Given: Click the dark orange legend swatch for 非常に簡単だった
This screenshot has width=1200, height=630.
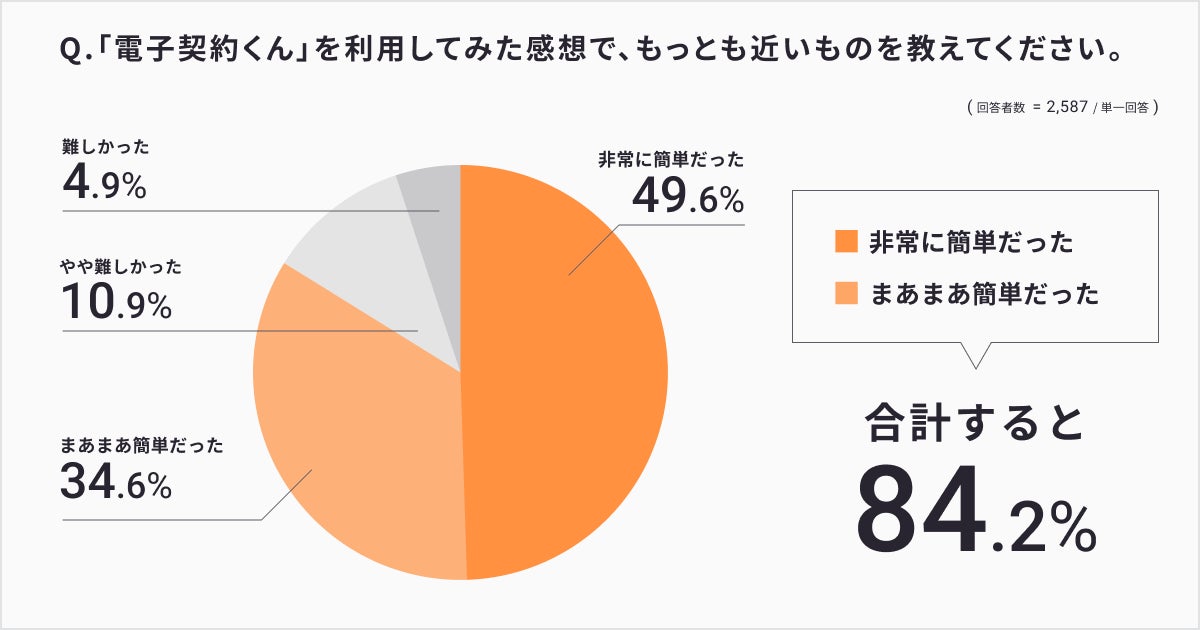Looking at the screenshot, I should (x=846, y=241).
